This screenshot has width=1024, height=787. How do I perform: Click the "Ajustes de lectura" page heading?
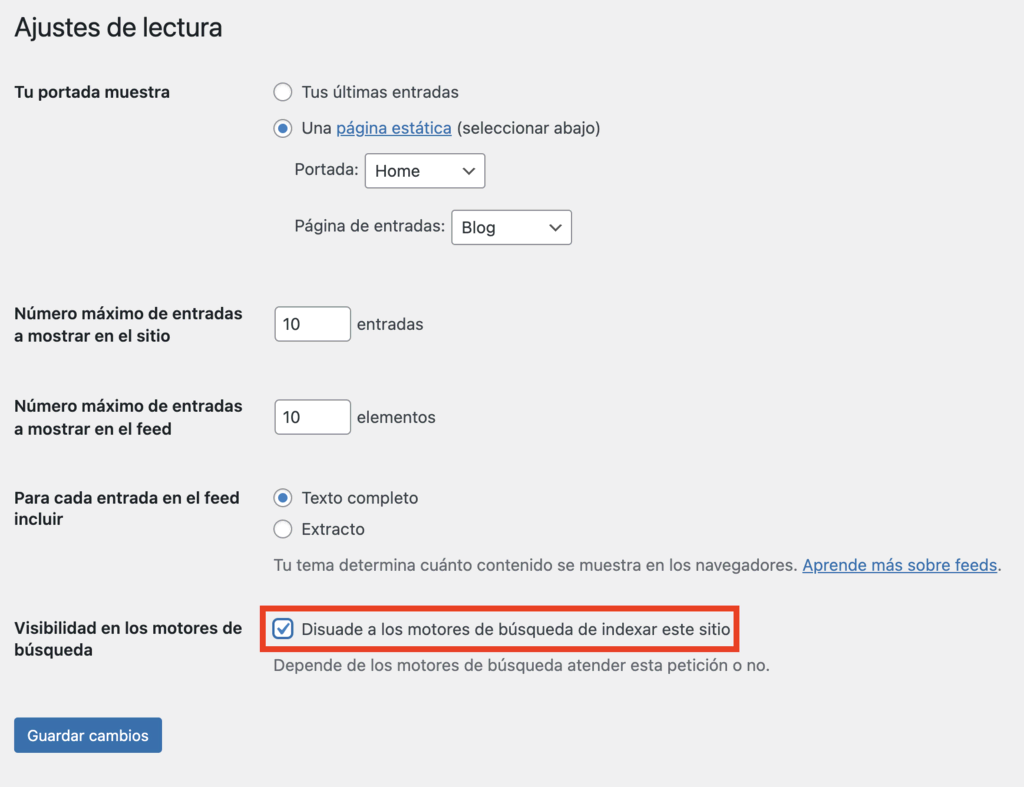(118, 28)
